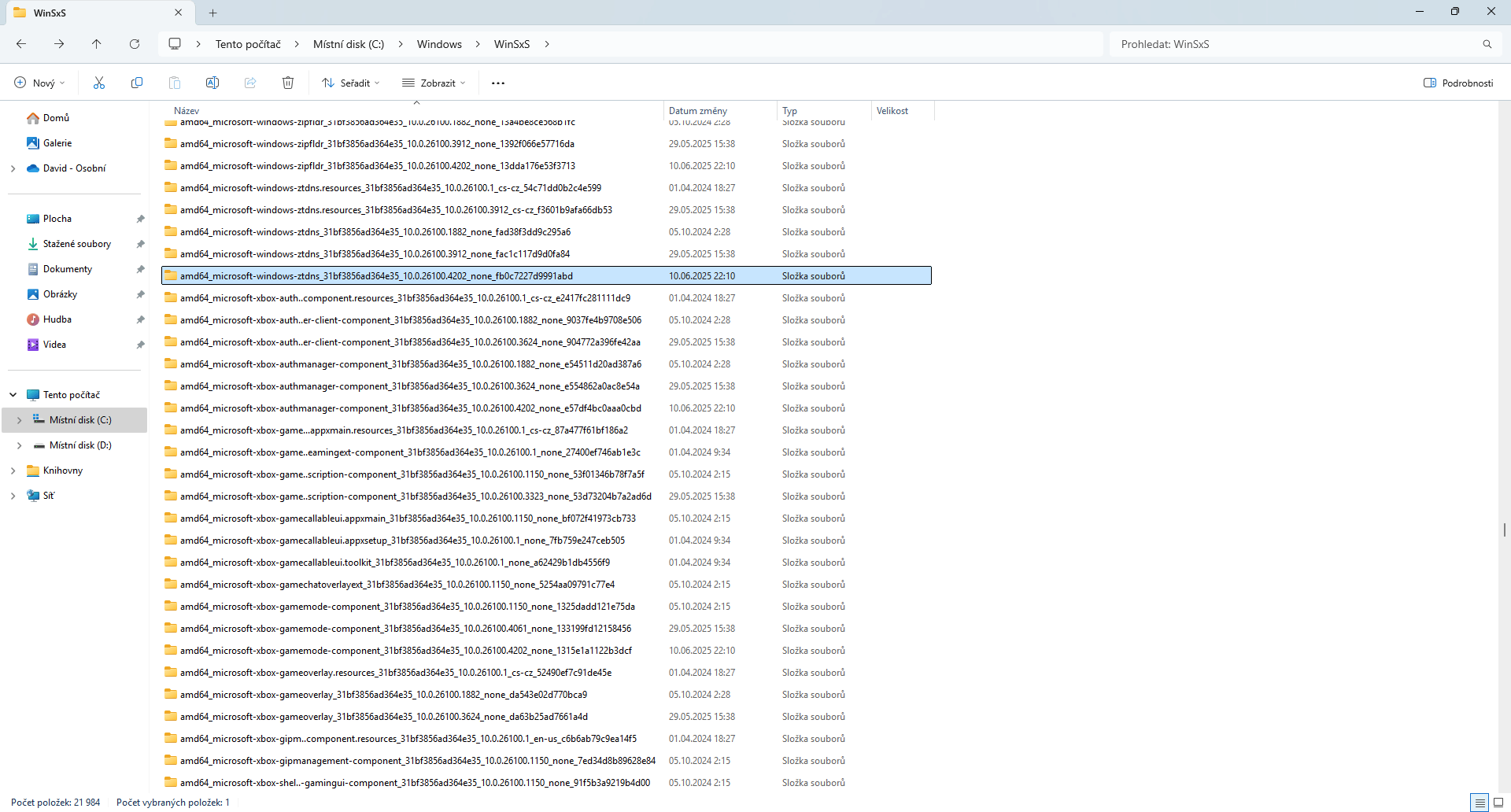
Task: Click chevron after Windows in breadcrumb
Action: point(478,44)
